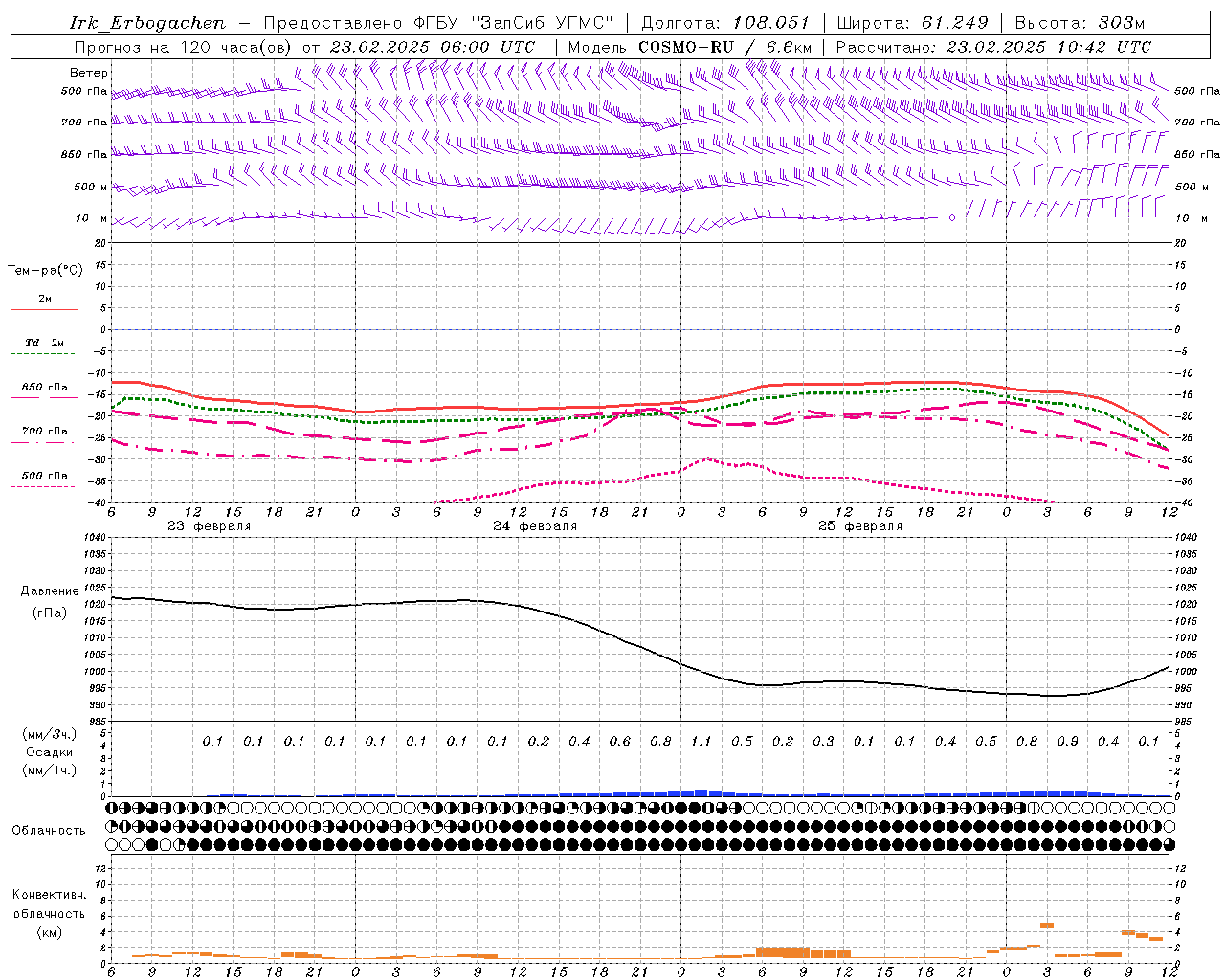Click the Осадки label
The width and height of the screenshot is (1225, 980).
[50, 752]
